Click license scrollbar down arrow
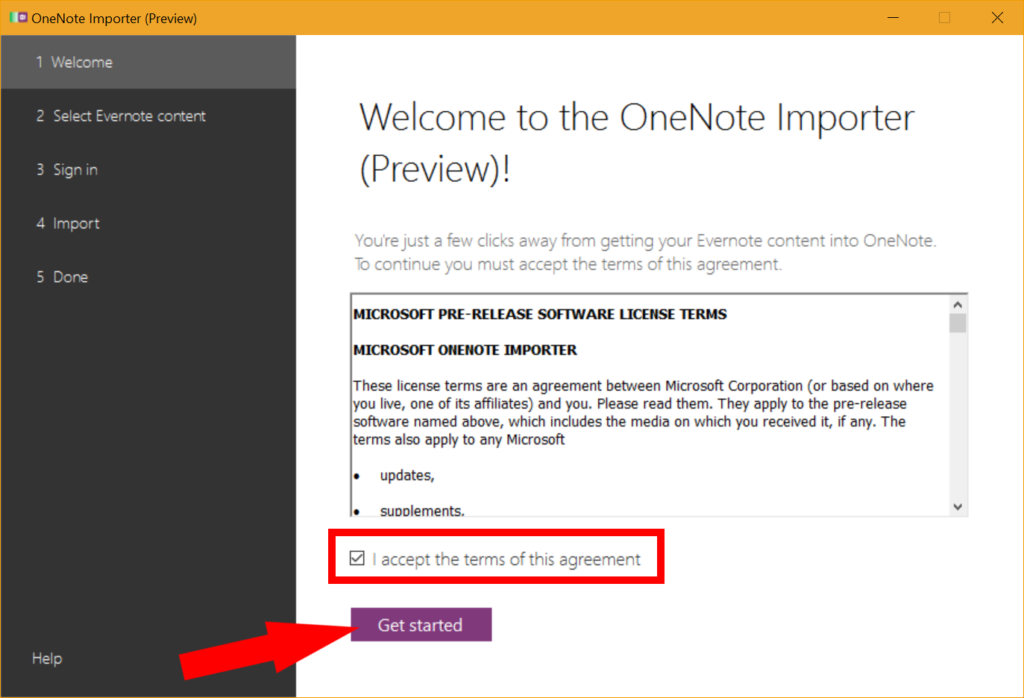 click(x=957, y=507)
